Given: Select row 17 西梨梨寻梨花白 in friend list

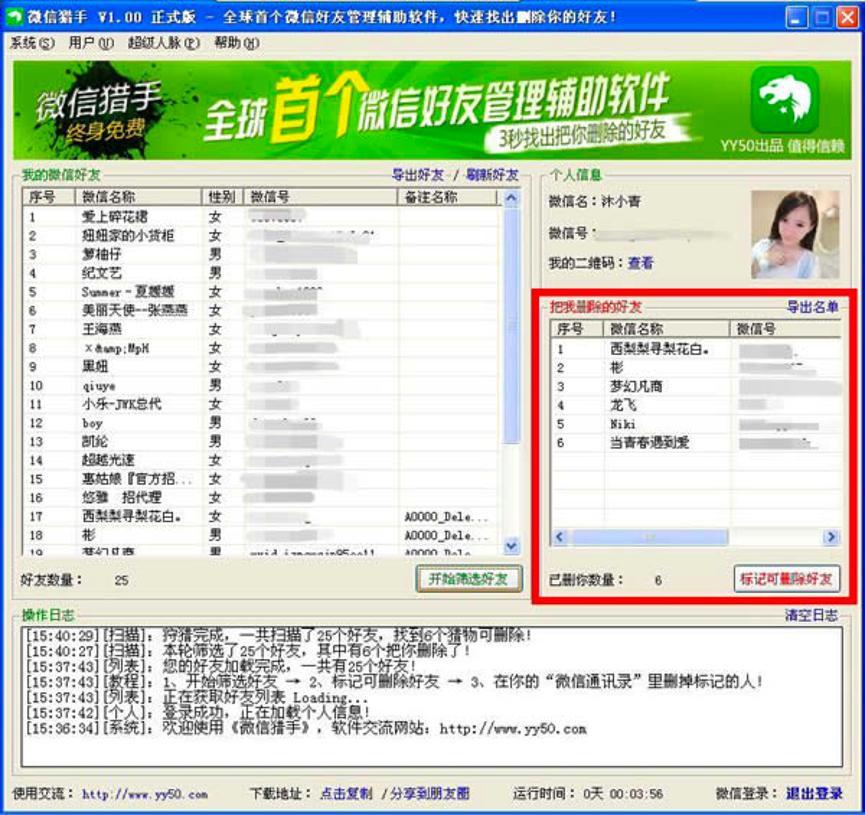Looking at the screenshot, I should (261, 516).
